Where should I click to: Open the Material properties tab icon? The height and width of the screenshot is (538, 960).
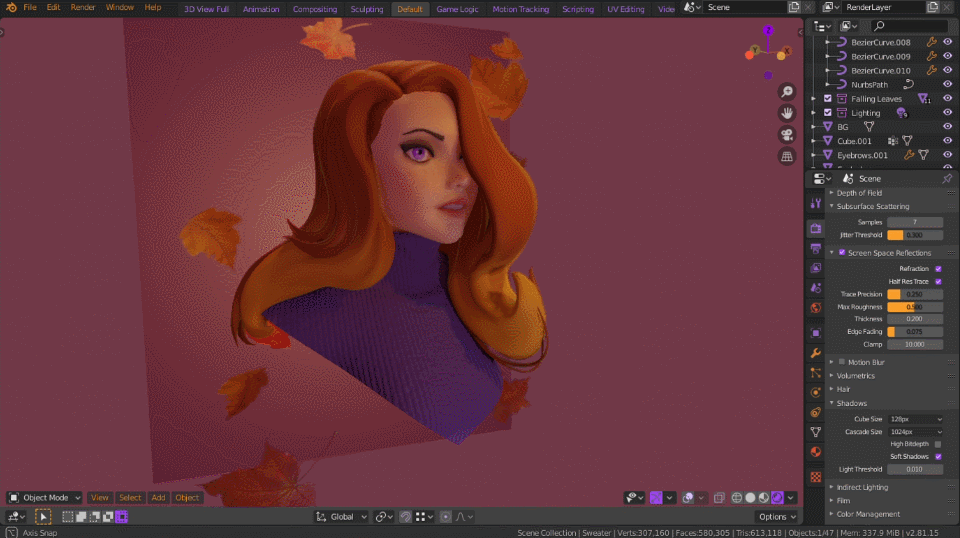[816, 452]
